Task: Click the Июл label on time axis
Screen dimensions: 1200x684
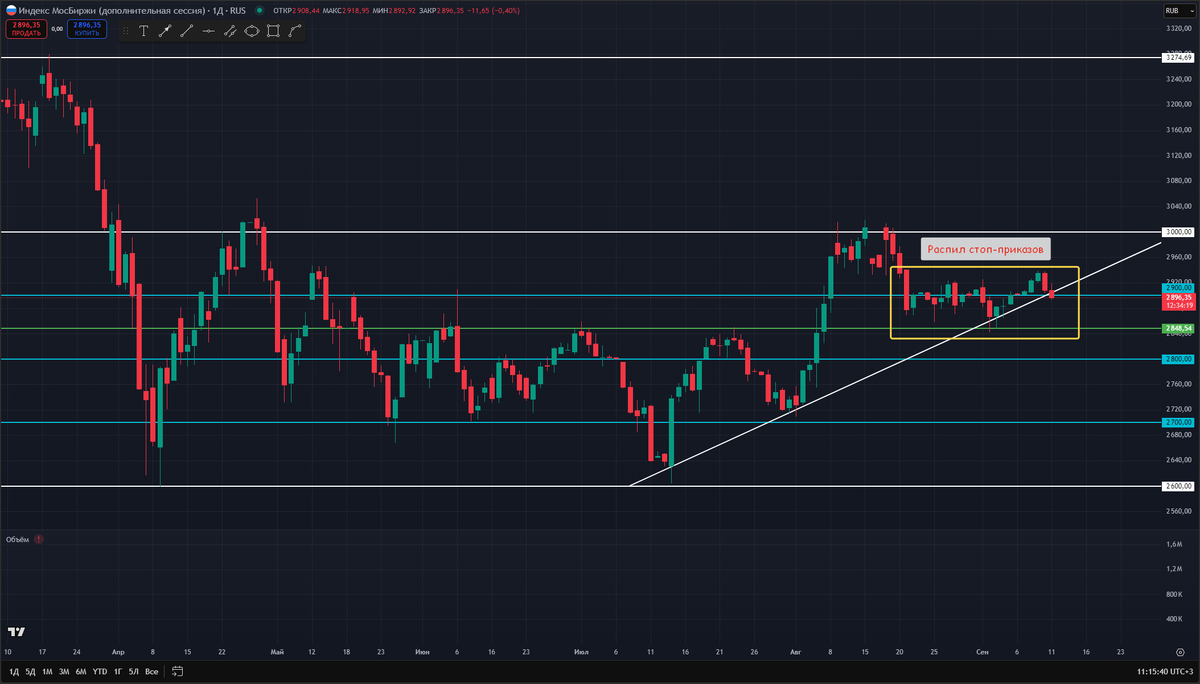Action: pyautogui.click(x=581, y=651)
